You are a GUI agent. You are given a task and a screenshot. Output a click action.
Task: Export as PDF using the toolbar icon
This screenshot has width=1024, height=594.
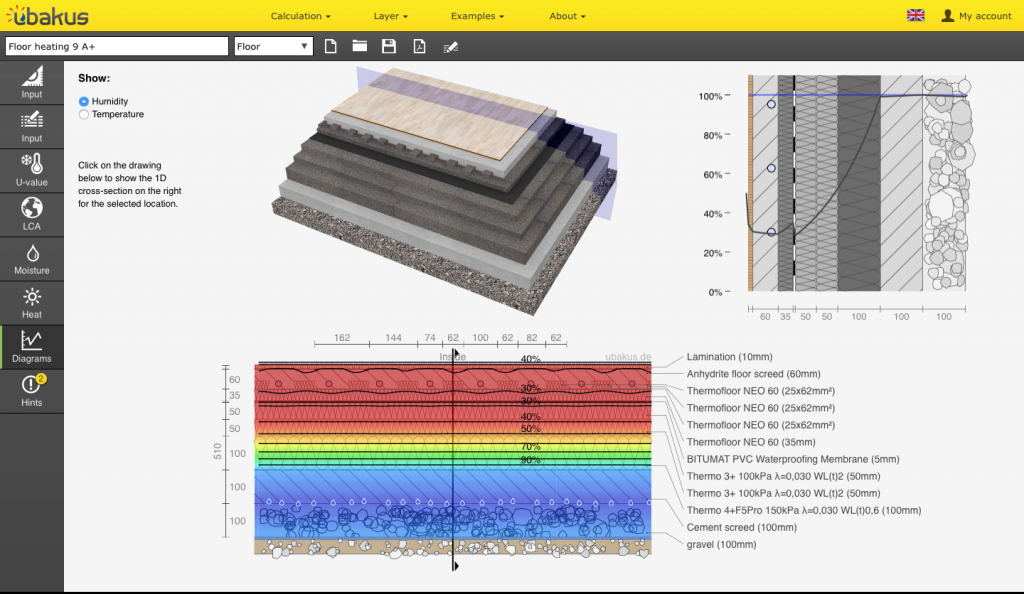point(420,47)
